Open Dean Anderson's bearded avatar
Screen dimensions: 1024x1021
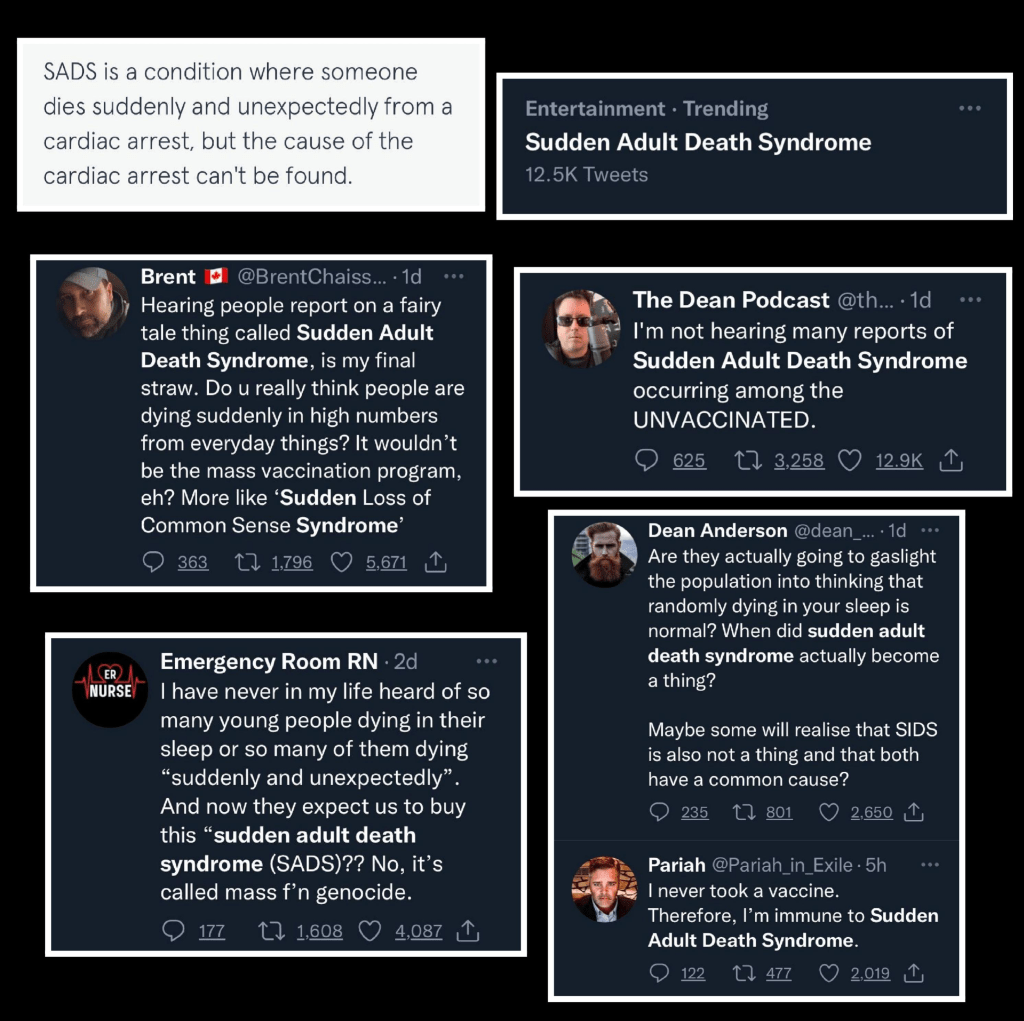[x=604, y=555]
